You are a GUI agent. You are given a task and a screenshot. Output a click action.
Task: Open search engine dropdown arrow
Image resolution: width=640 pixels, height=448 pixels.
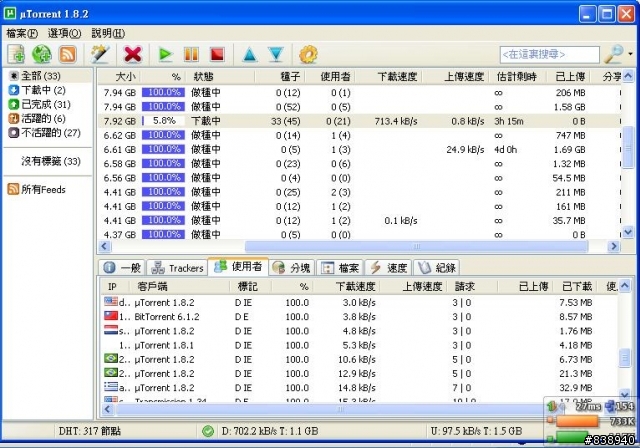[x=631, y=54]
